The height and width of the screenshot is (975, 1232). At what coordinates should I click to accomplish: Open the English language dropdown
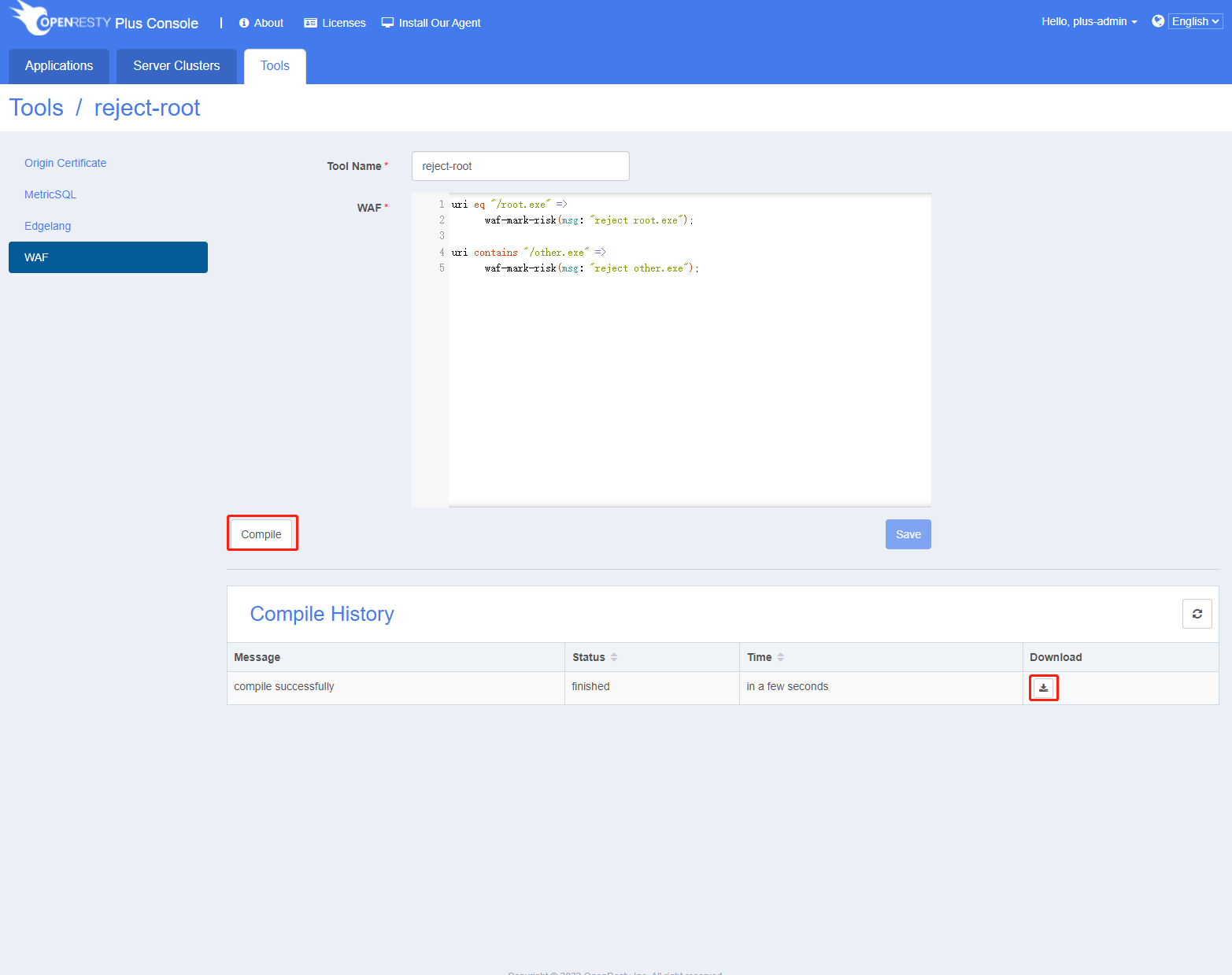click(1195, 21)
